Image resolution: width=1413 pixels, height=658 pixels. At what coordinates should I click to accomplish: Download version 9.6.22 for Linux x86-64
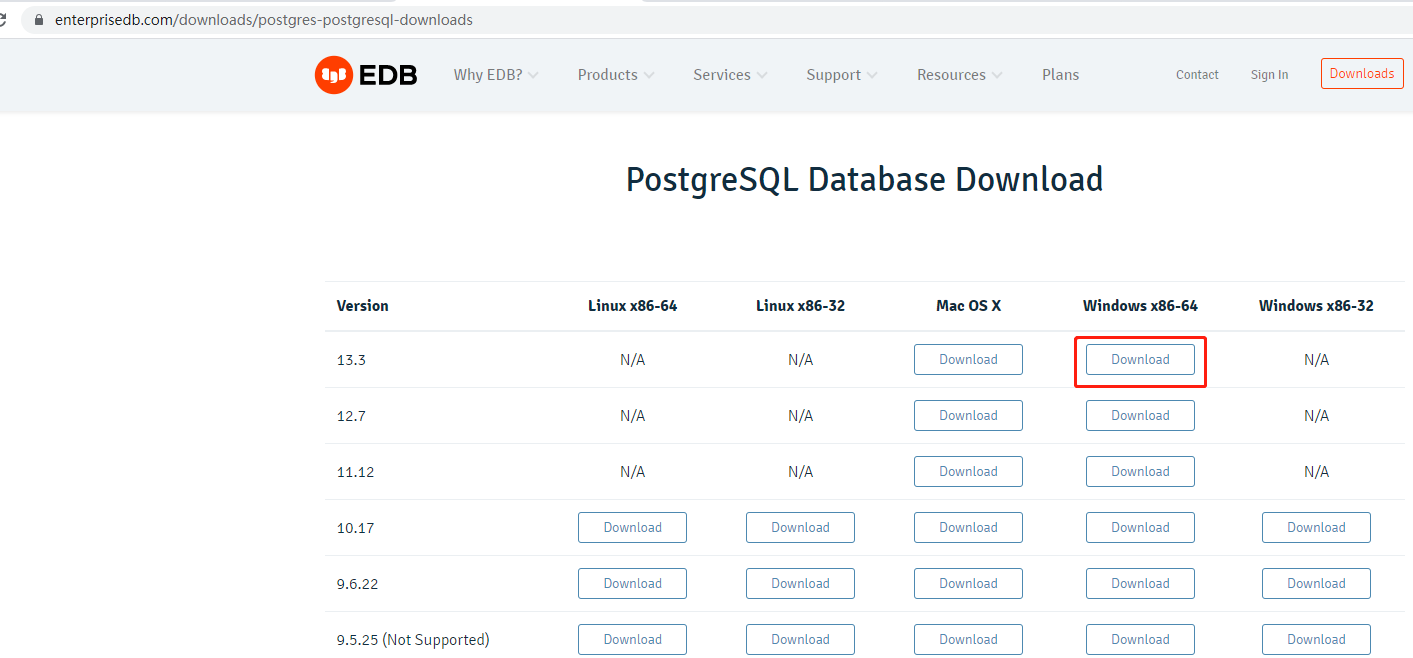click(x=632, y=584)
